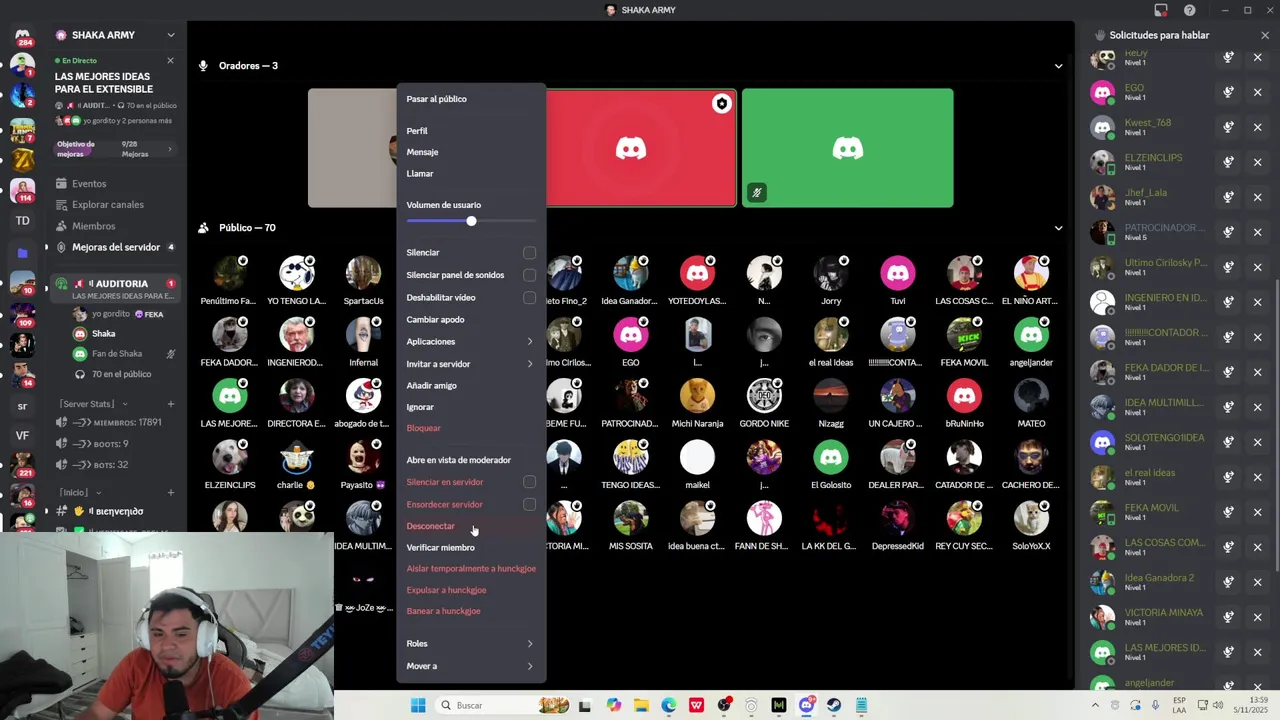Toggle Silenciar panel de sonidos checkbox
Image resolution: width=1280 pixels, height=720 pixels.
pyautogui.click(x=529, y=275)
